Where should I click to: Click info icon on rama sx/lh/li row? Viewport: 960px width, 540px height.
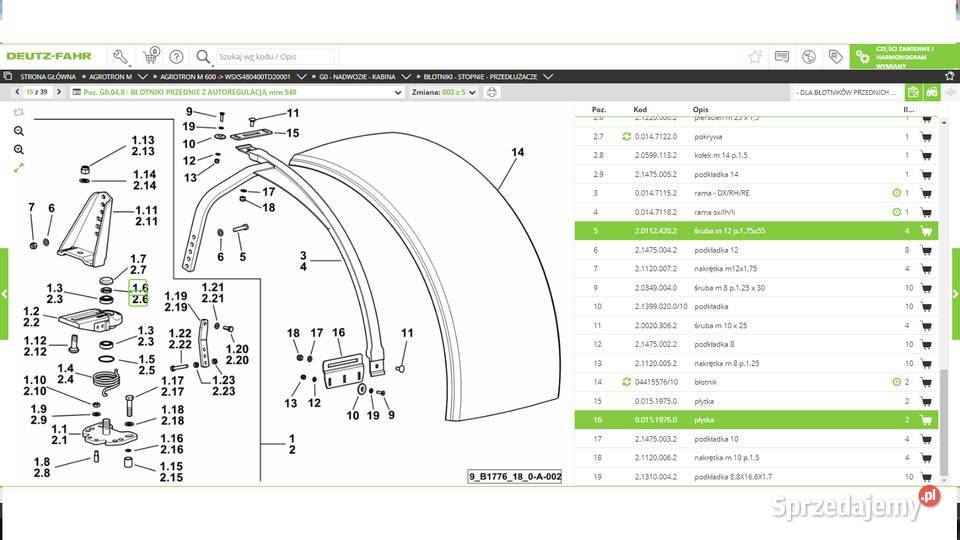pos(896,212)
